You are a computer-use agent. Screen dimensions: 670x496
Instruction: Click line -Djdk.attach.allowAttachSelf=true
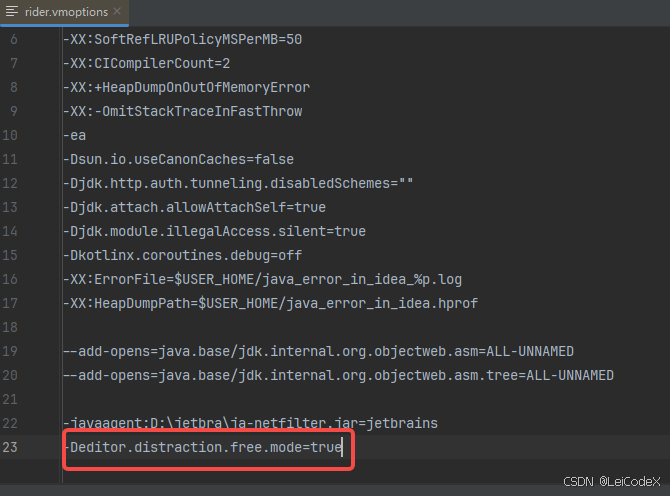(194, 207)
